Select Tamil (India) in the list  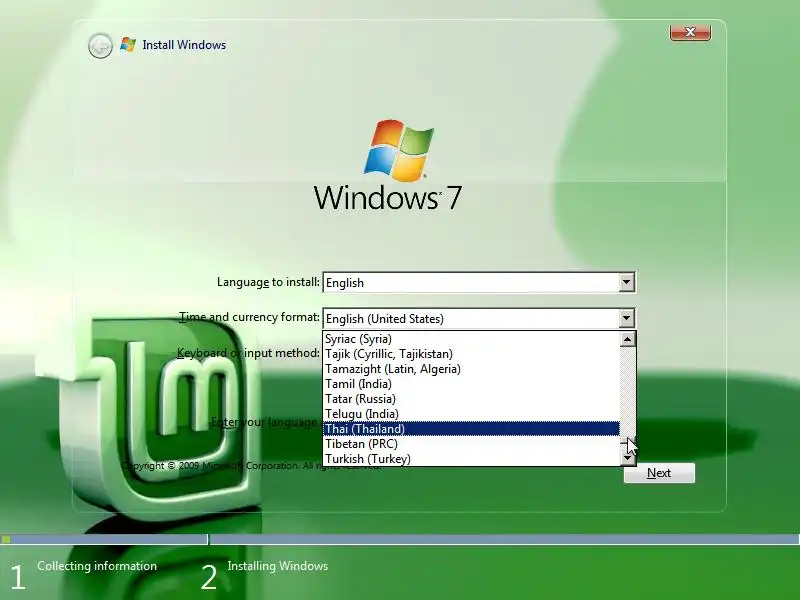coord(471,384)
